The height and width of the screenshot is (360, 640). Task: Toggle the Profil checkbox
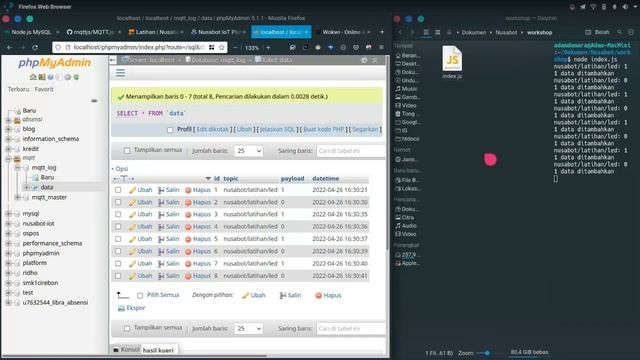(x=170, y=130)
